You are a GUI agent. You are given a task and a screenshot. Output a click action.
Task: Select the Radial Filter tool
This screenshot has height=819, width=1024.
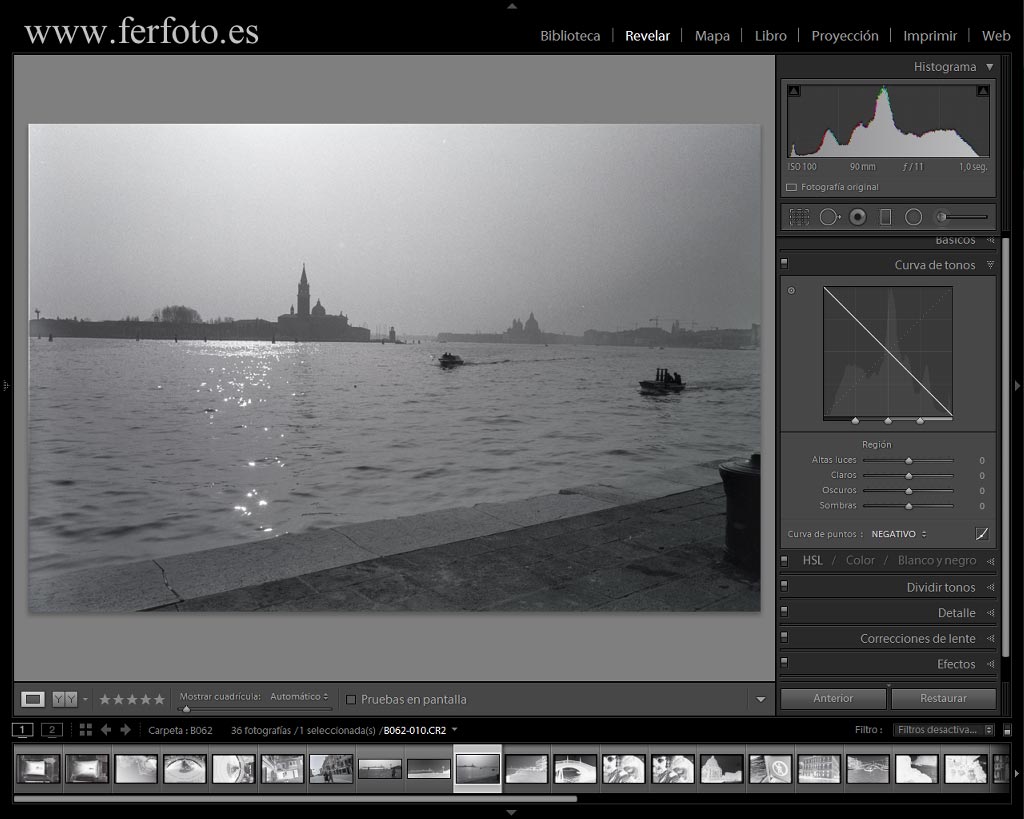pyautogui.click(x=914, y=217)
